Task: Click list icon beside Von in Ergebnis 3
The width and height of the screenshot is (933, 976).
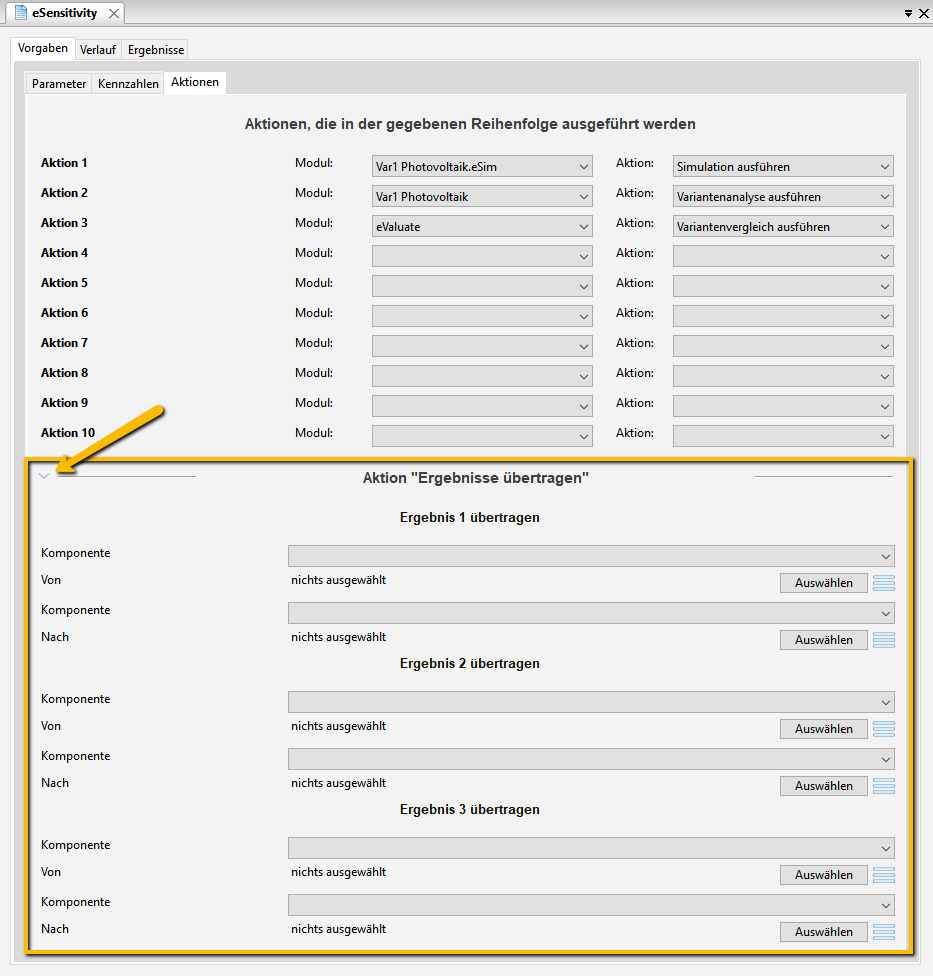Action: (884, 875)
